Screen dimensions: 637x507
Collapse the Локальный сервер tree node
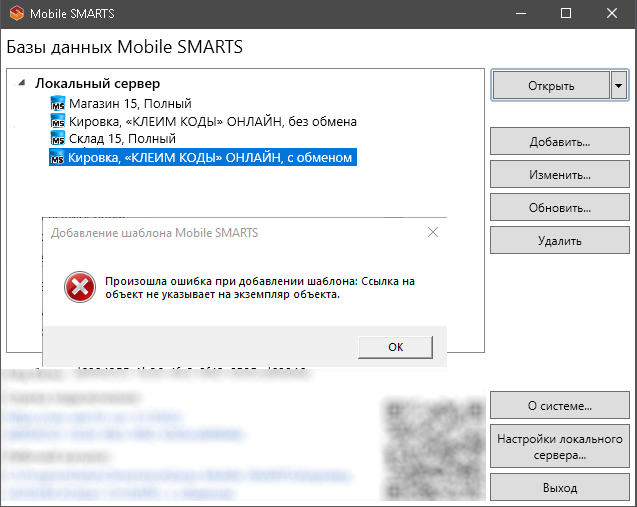(22, 83)
